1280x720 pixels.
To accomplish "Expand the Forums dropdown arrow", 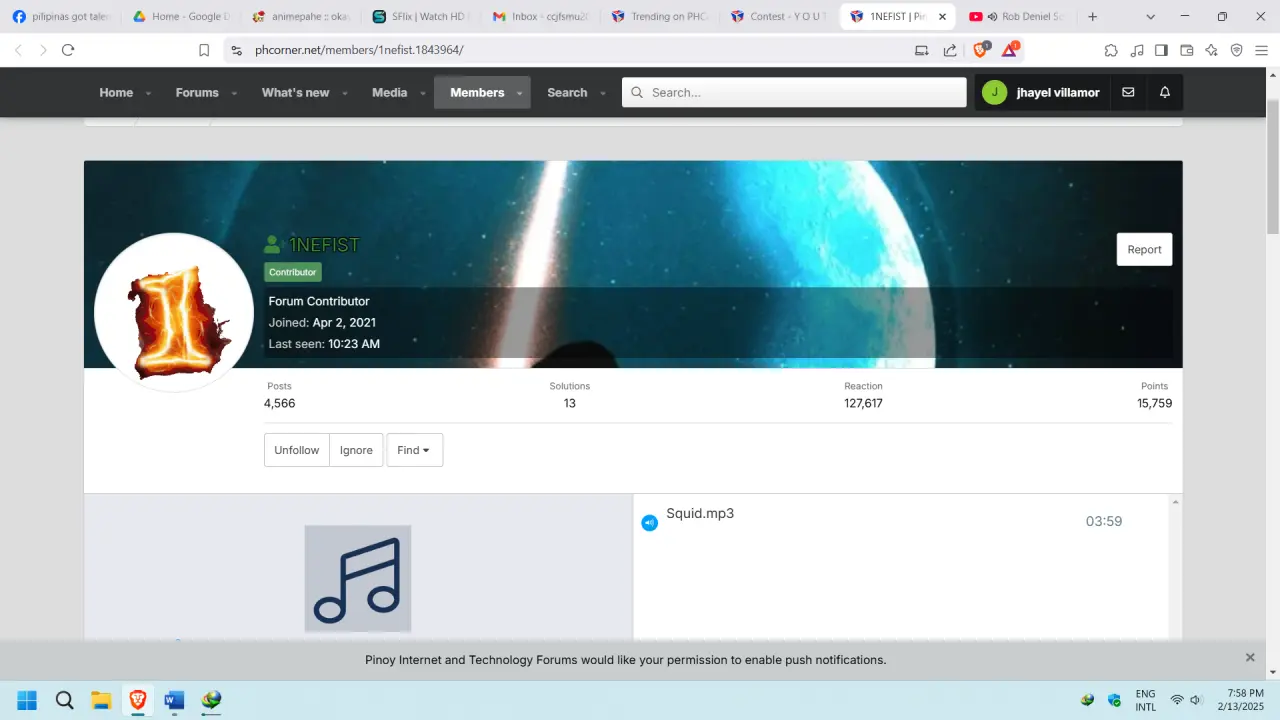I will tap(234, 93).
